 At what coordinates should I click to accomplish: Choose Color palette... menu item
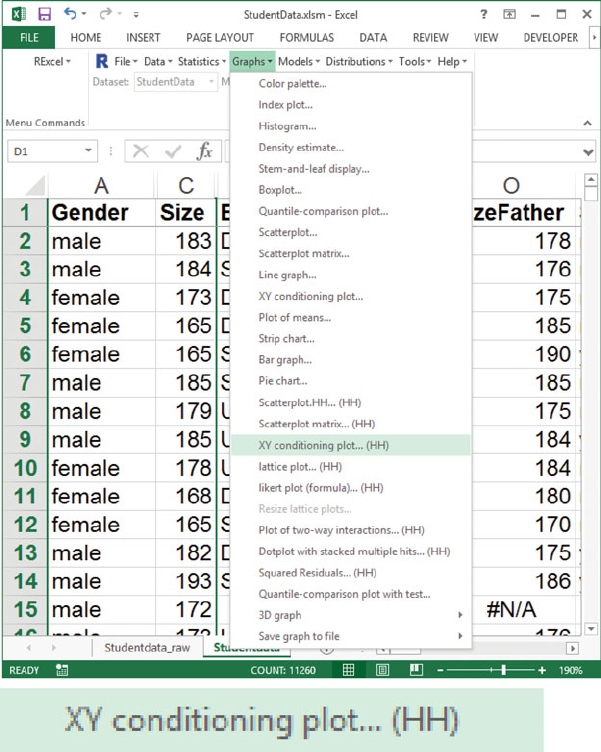point(351,83)
